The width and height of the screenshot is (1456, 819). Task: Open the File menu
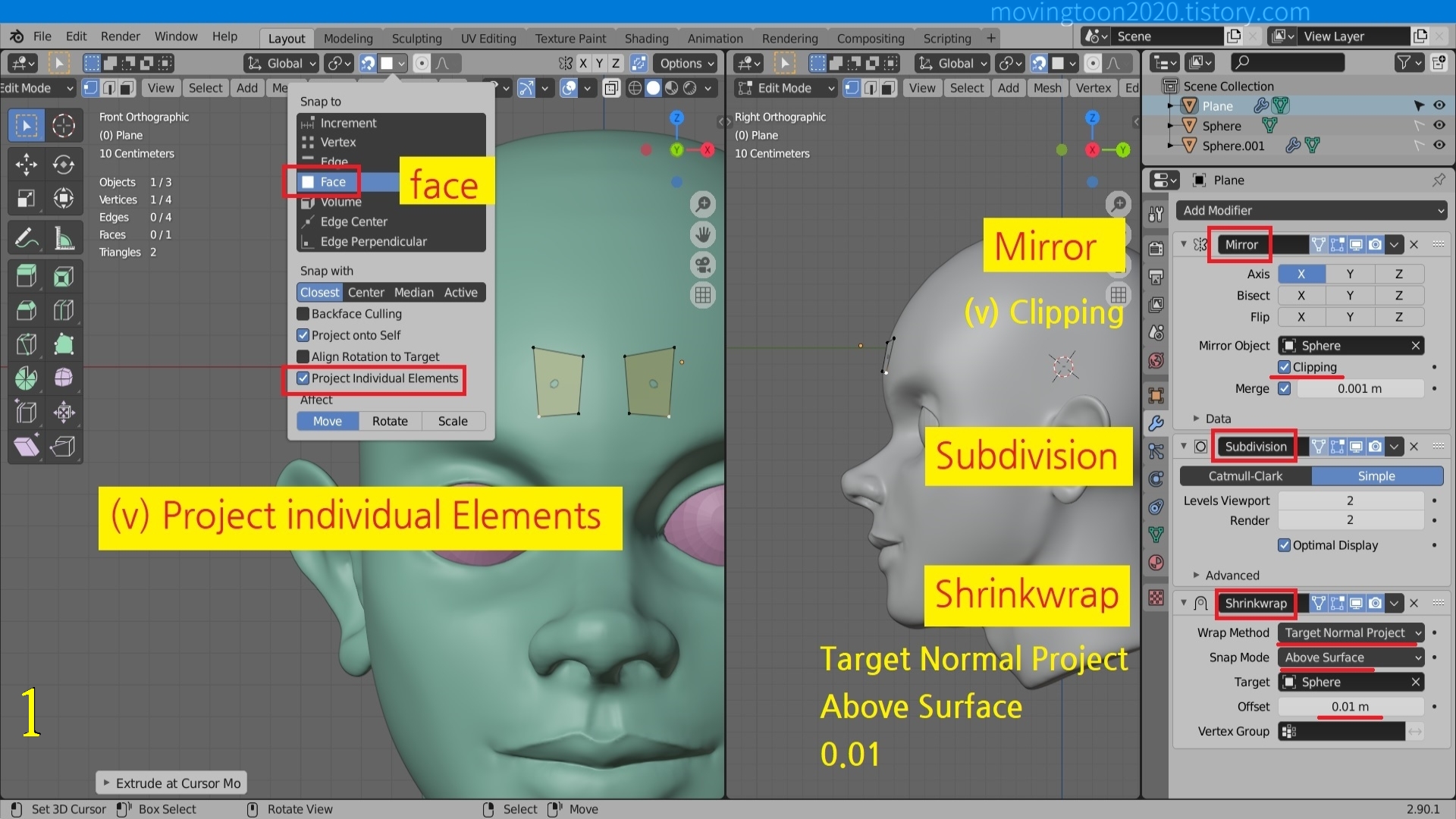coord(42,36)
